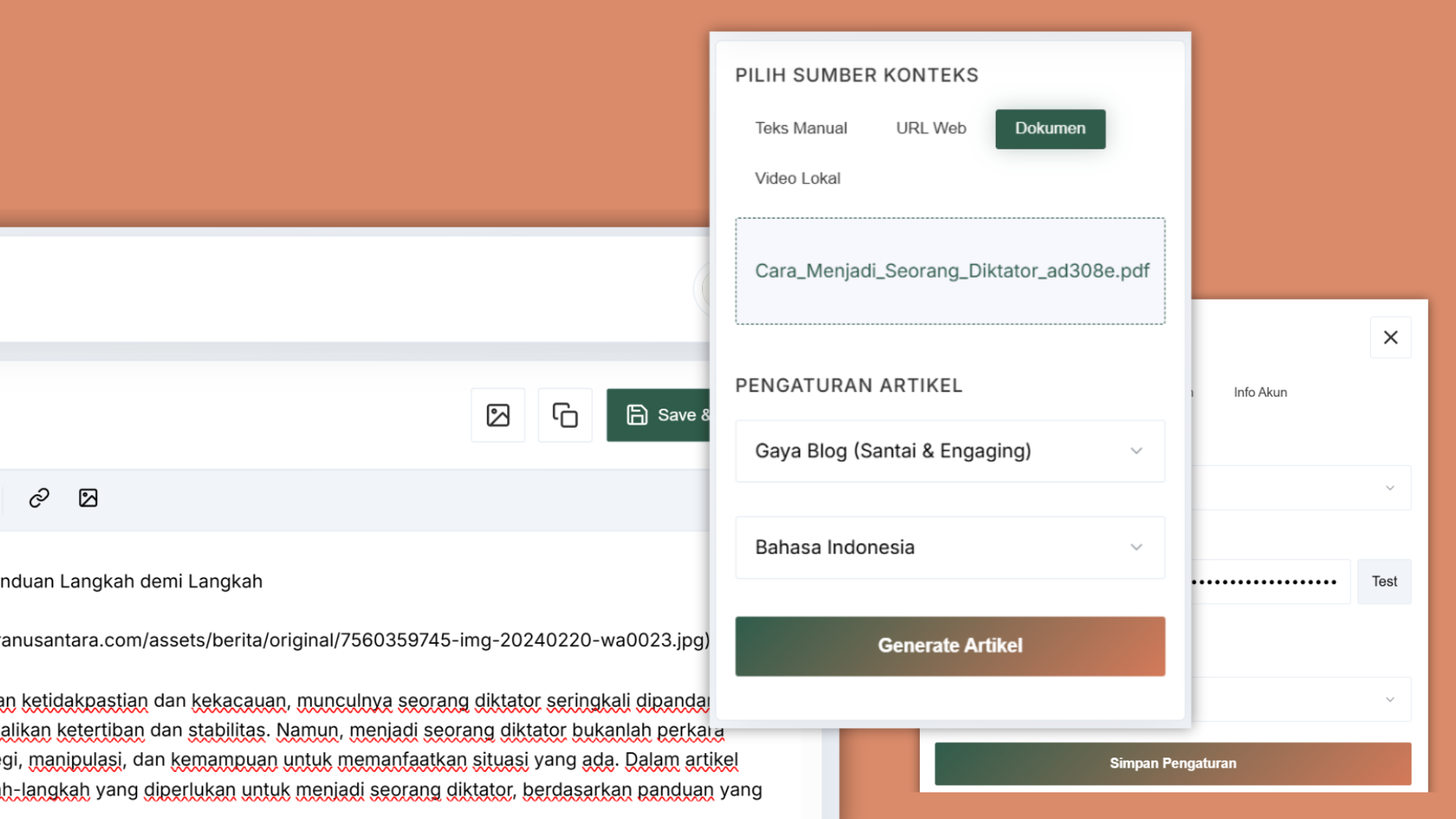Click the image URL text ending wa0023.jpg
The image size is (1456, 819).
pos(354,640)
